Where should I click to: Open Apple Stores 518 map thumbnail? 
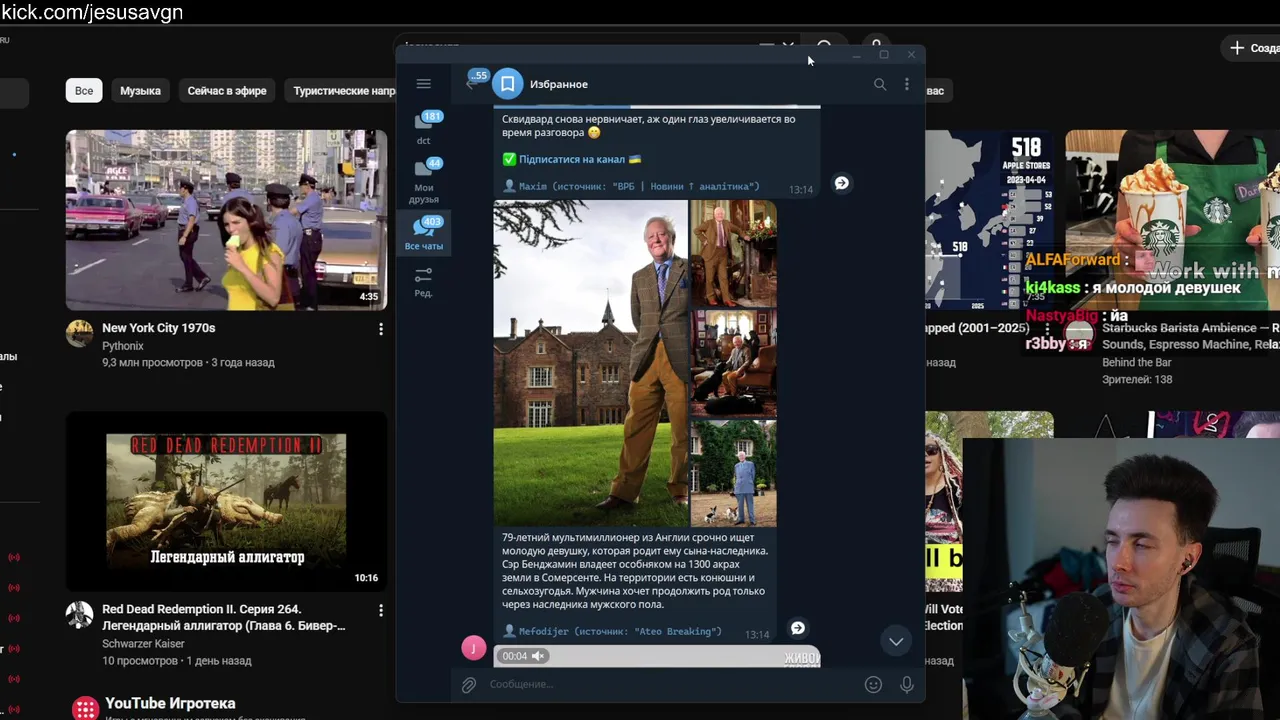(988, 220)
